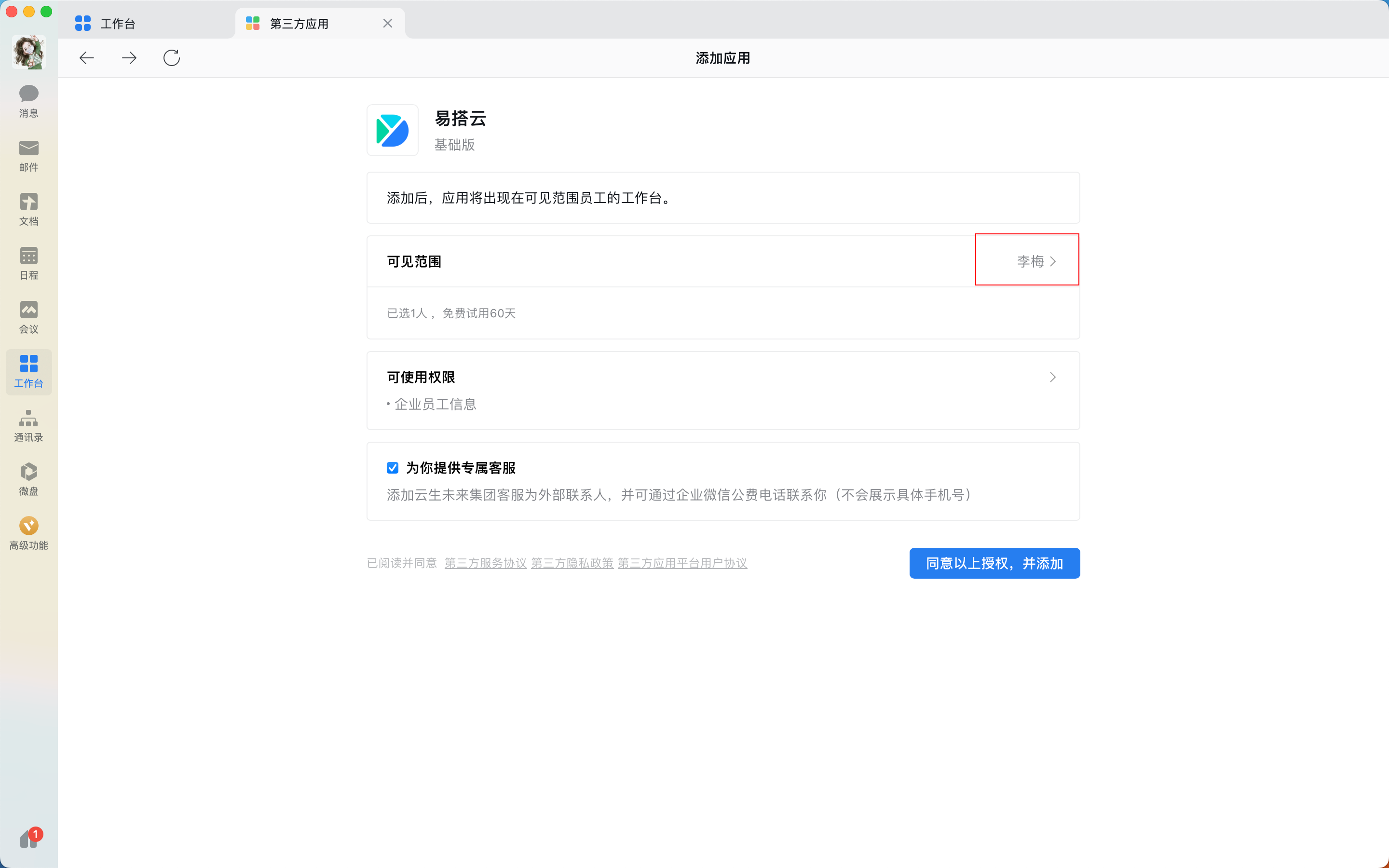Open the Messages (消息) sidebar icon
Screen dimensions: 1389x868
[x=29, y=100]
